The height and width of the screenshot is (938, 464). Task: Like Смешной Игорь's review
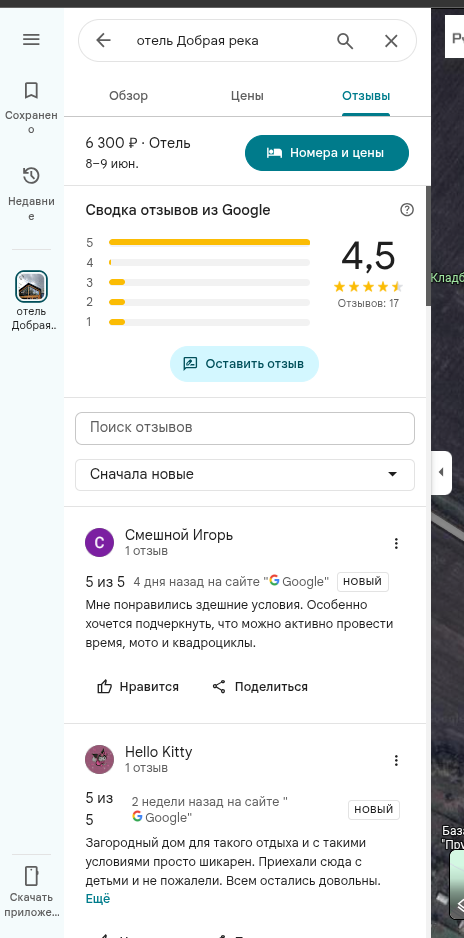point(138,687)
